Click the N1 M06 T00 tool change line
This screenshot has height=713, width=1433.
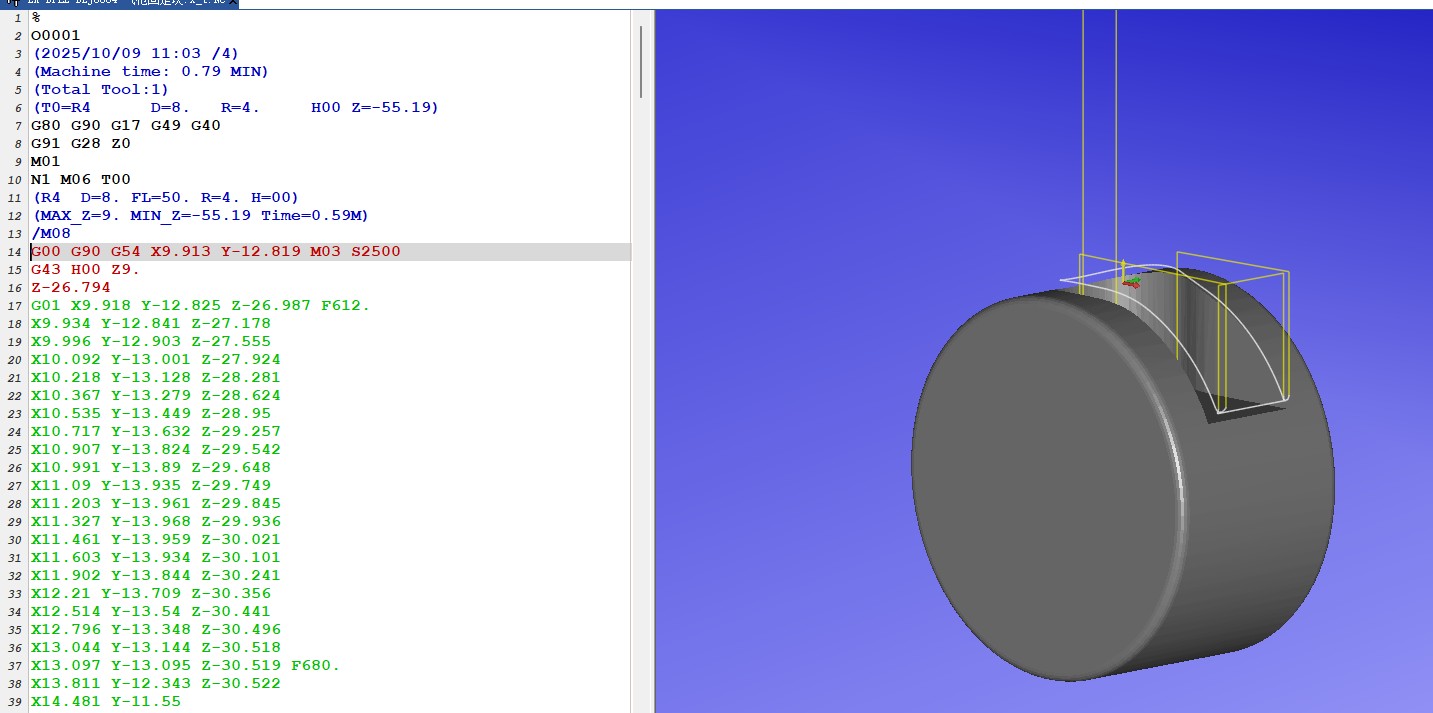click(x=80, y=180)
